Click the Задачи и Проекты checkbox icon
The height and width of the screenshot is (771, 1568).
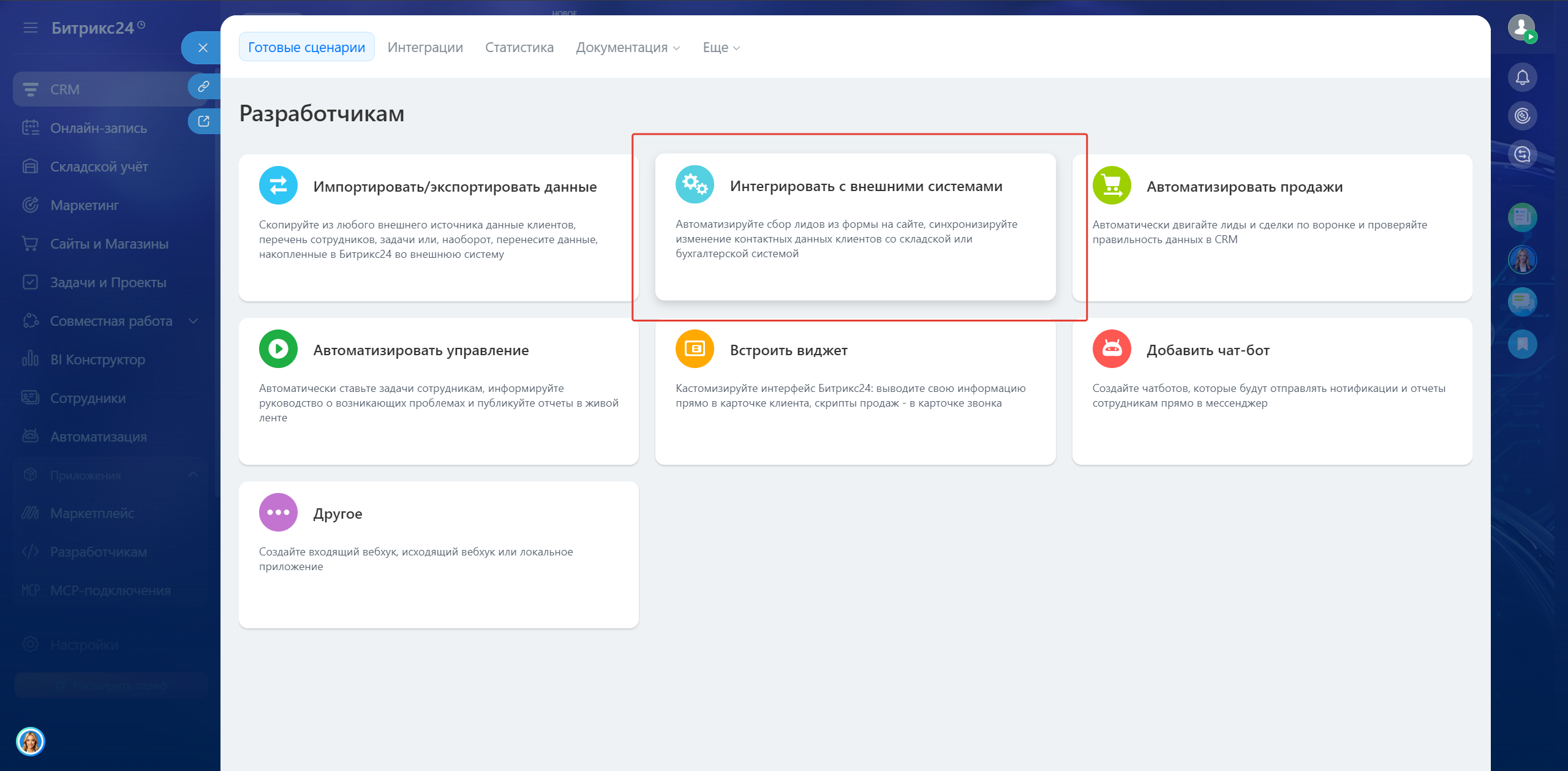pos(30,282)
